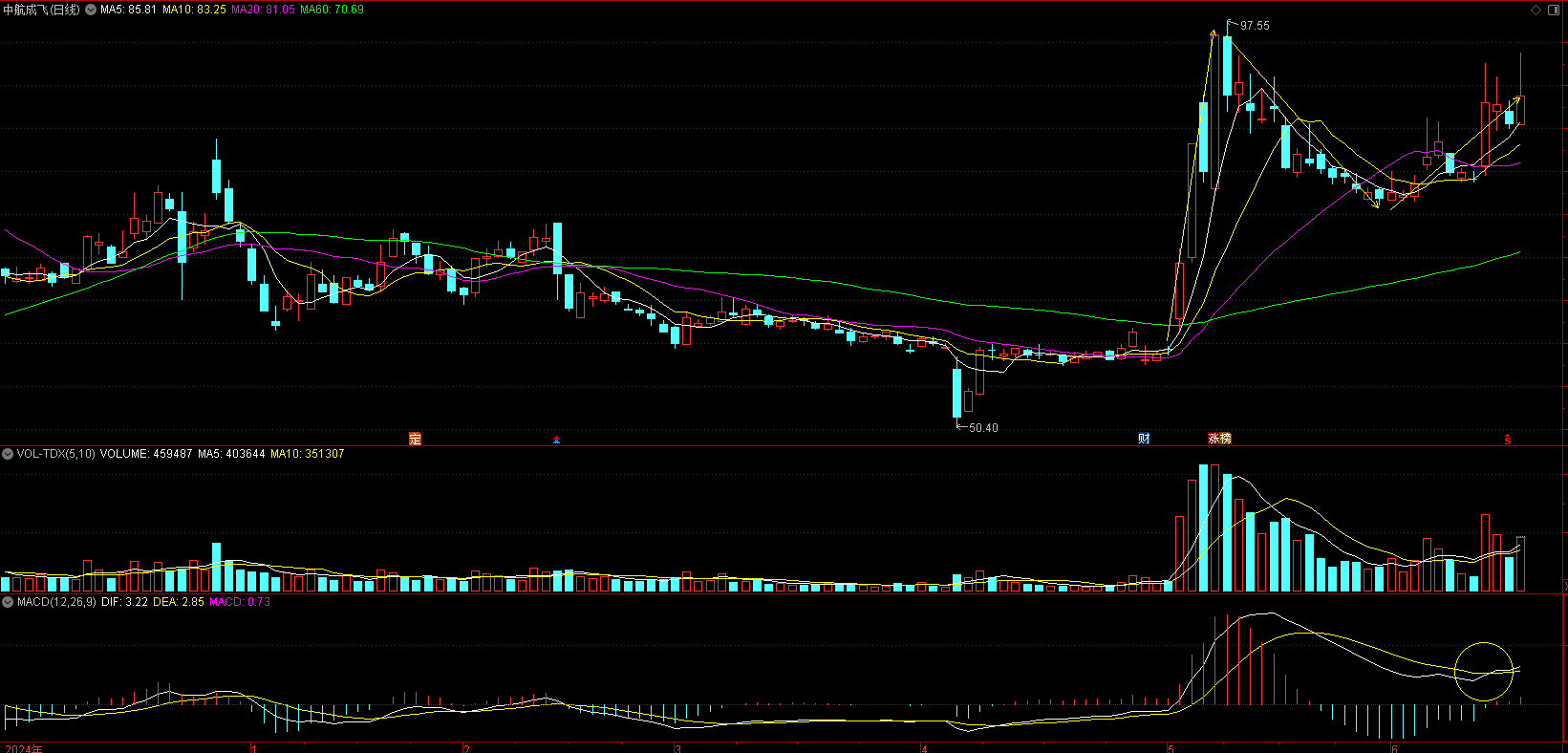Click the magenta MA20: 81.05 label
This screenshot has height=753, width=1568.
pos(263,10)
